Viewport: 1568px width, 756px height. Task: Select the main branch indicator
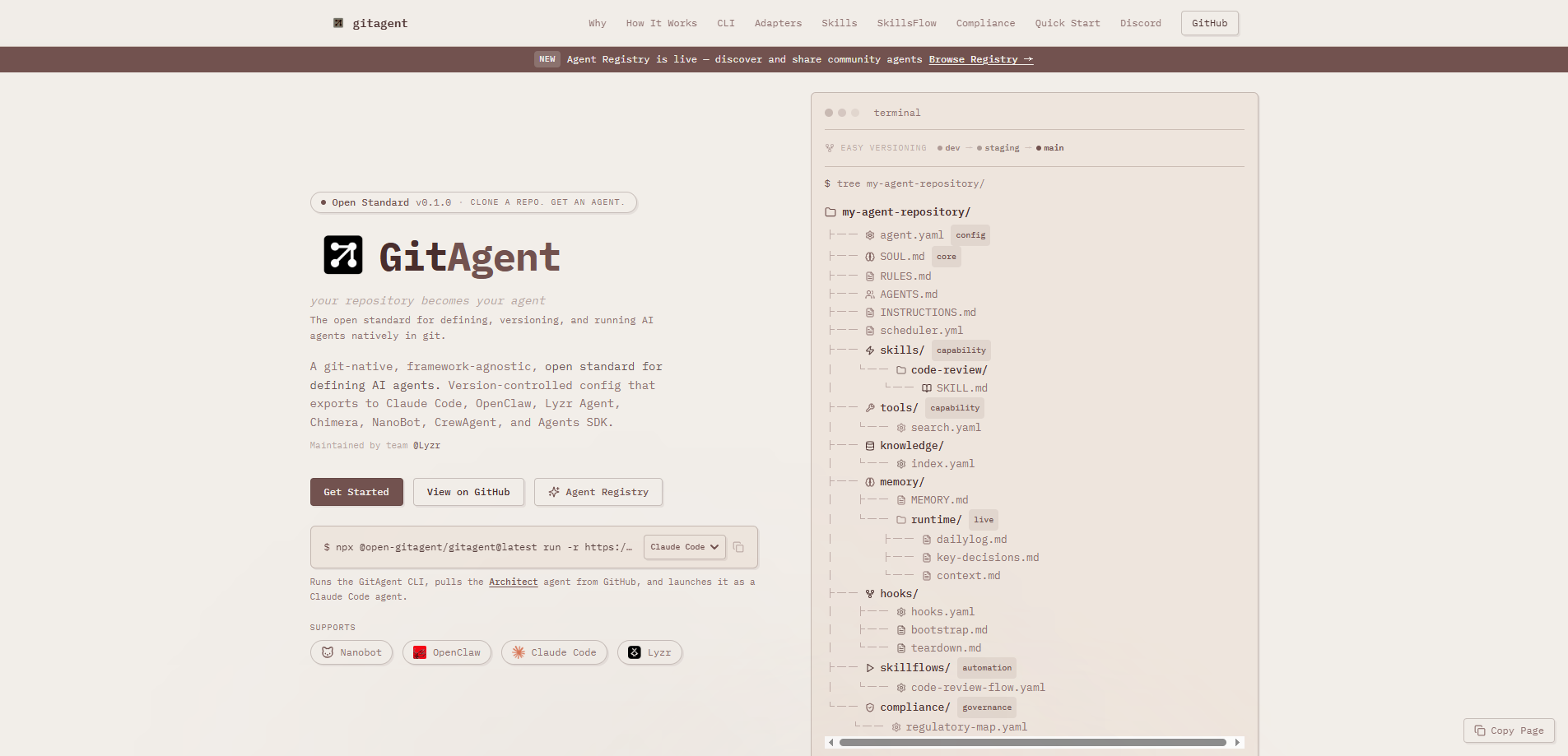1049,148
